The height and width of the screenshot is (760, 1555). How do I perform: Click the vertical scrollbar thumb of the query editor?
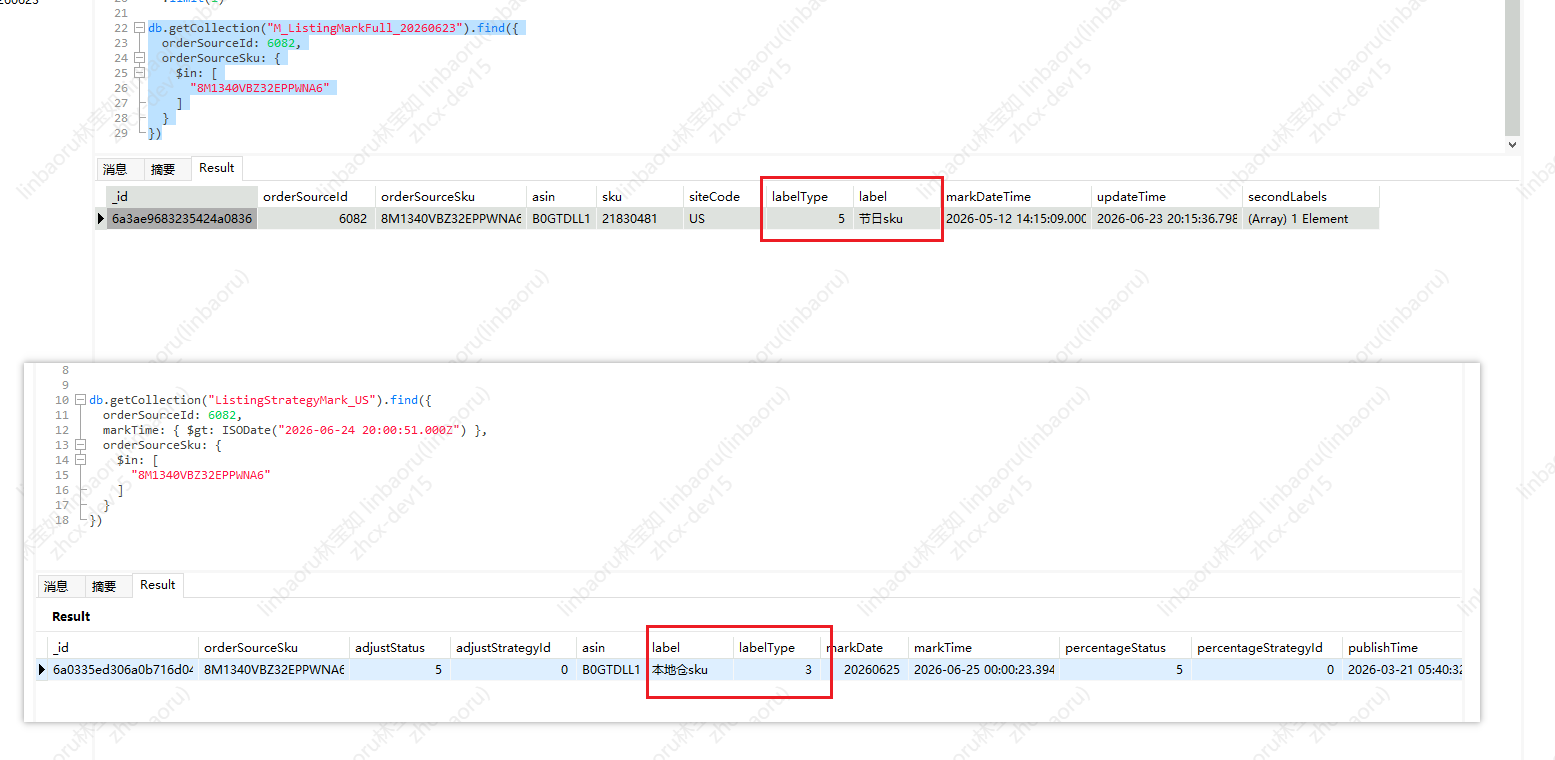[x=1512, y=66]
